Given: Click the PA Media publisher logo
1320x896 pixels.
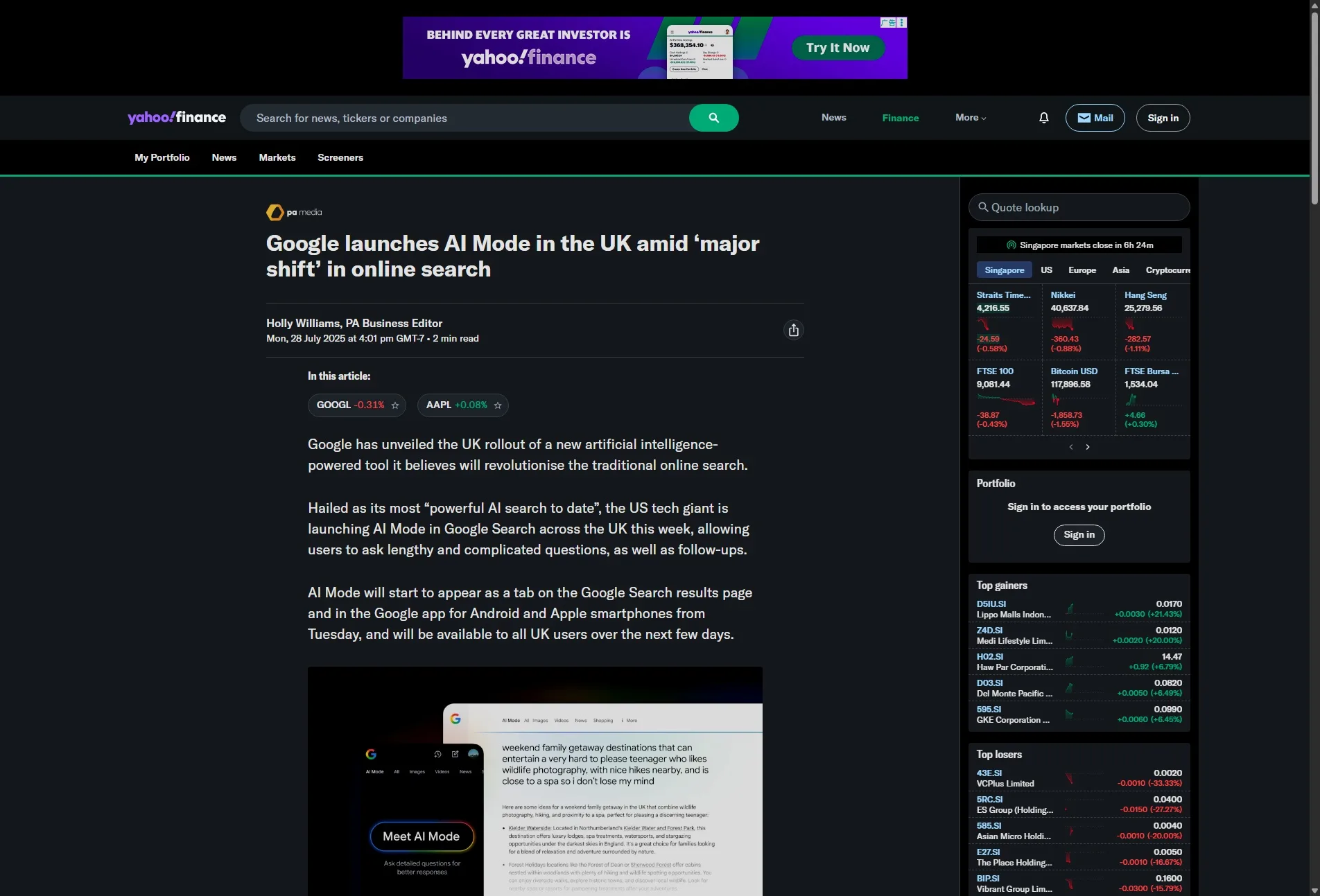Looking at the screenshot, I should coord(294,212).
